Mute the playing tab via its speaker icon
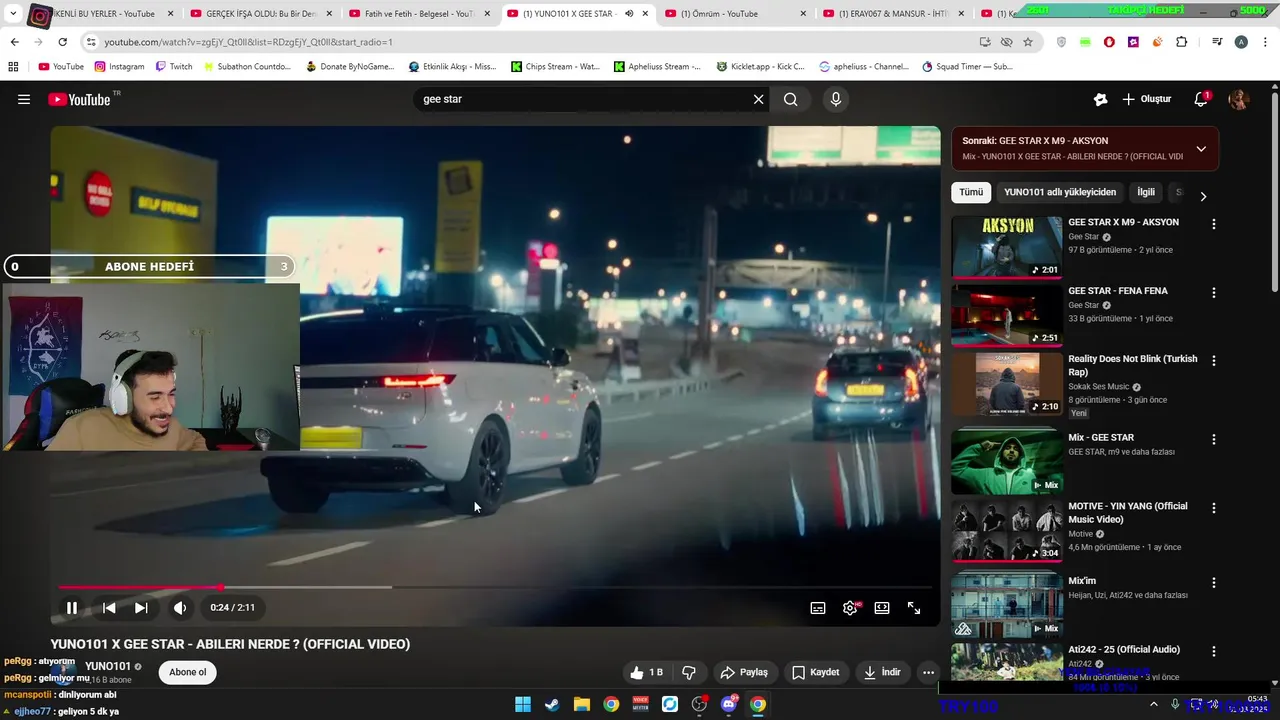The image size is (1280, 720). pyautogui.click(x=629, y=14)
